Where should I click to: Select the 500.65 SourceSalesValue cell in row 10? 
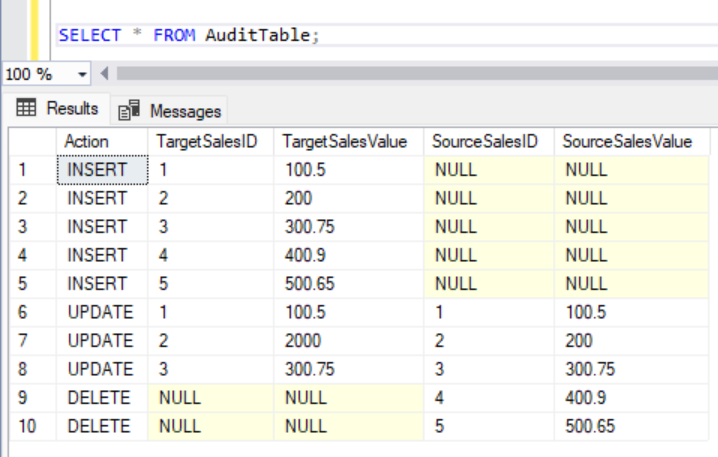pyautogui.click(x=589, y=426)
